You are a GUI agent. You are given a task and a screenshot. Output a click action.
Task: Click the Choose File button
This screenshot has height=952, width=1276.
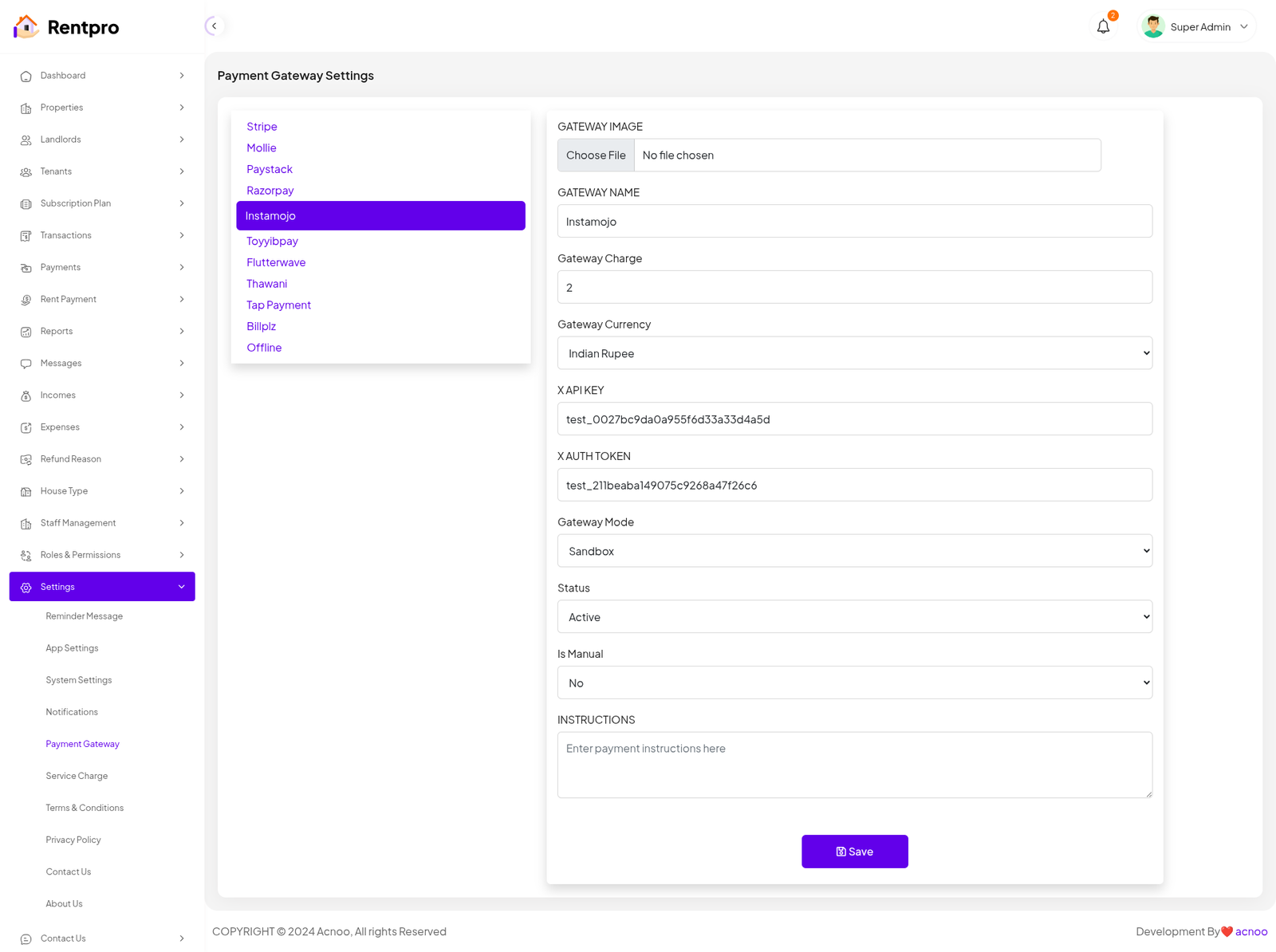click(x=596, y=155)
